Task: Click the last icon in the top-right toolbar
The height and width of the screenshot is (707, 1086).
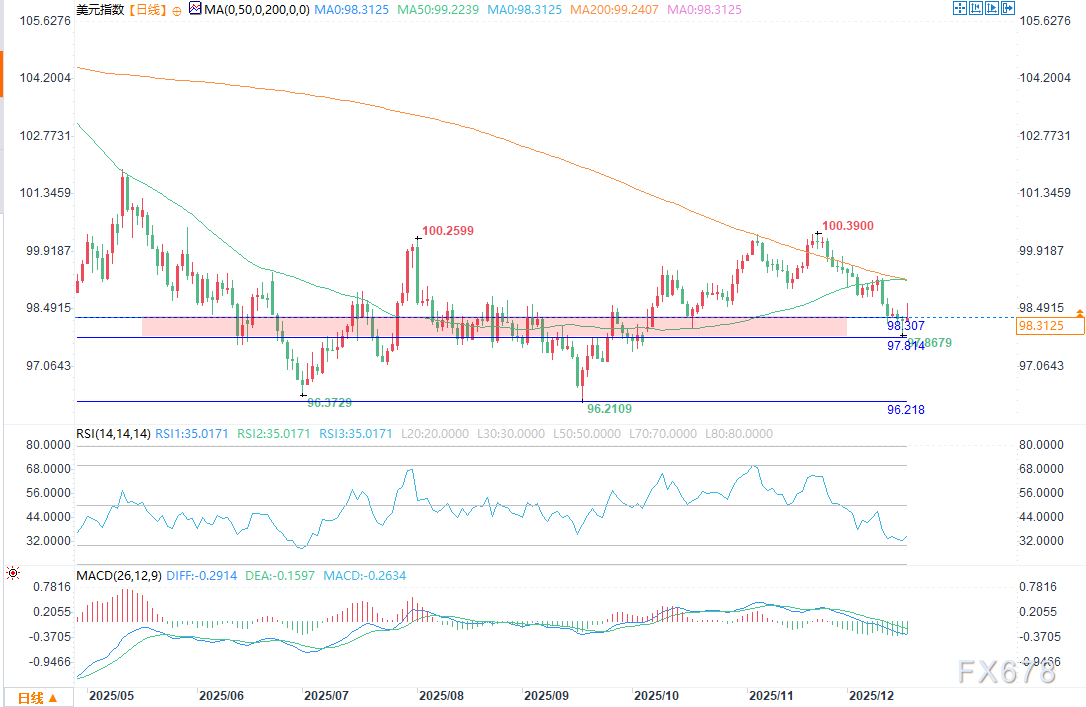Action: [x=1007, y=9]
